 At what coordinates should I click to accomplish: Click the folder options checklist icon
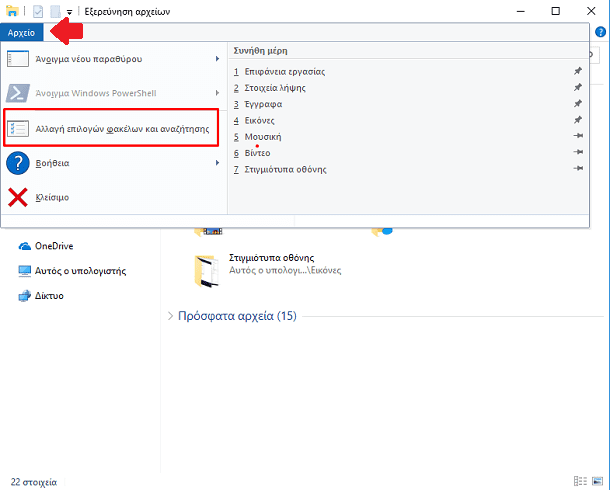tap(18, 128)
